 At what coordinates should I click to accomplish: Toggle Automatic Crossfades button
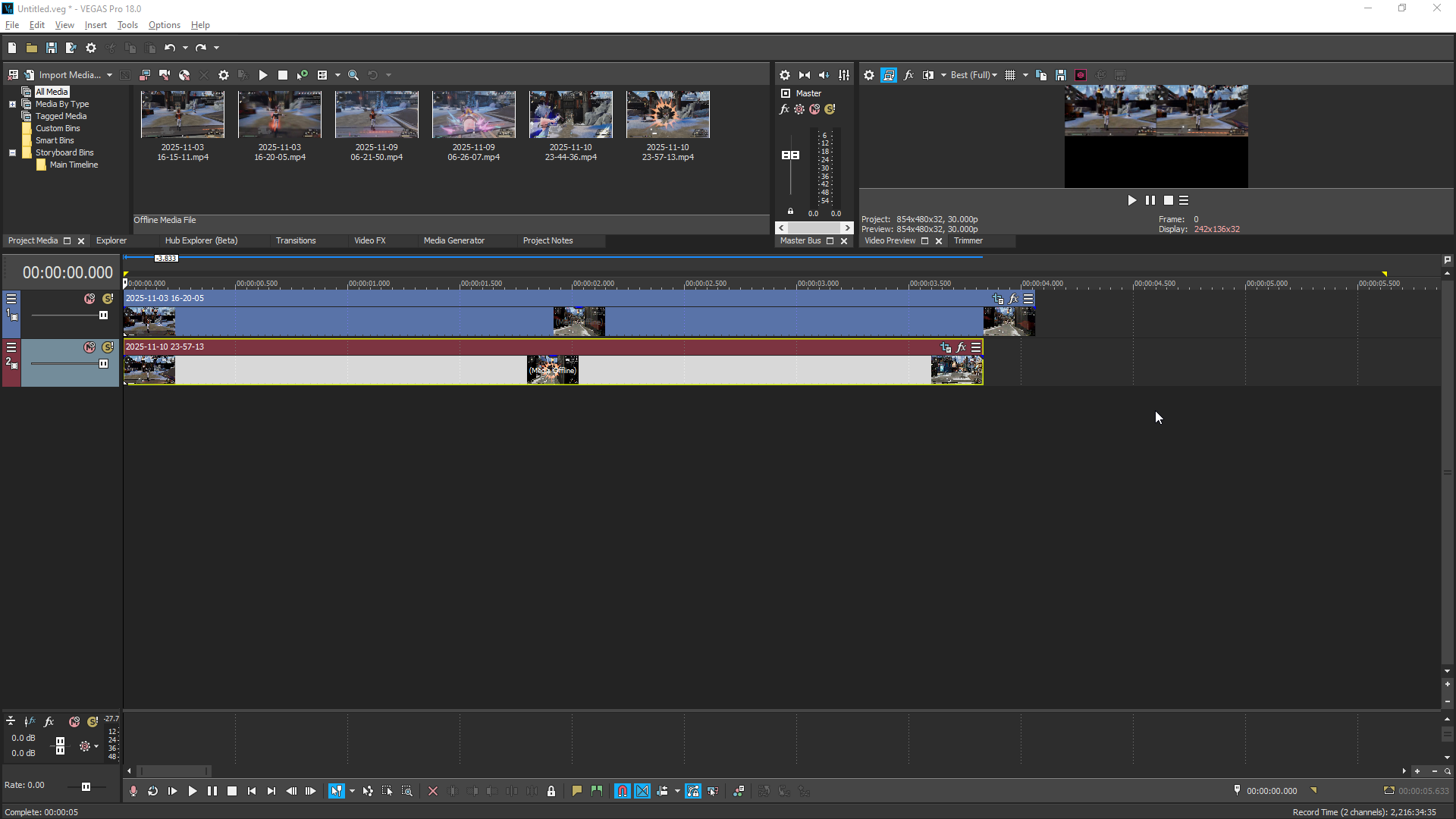pos(642,791)
